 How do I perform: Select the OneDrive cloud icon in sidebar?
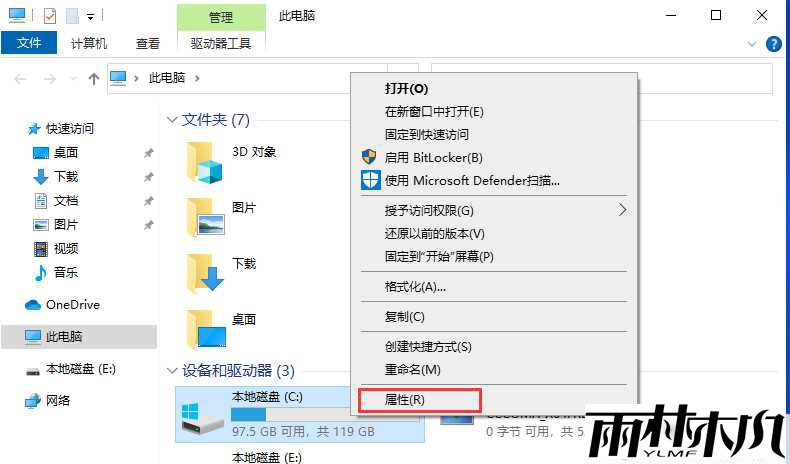[33, 305]
